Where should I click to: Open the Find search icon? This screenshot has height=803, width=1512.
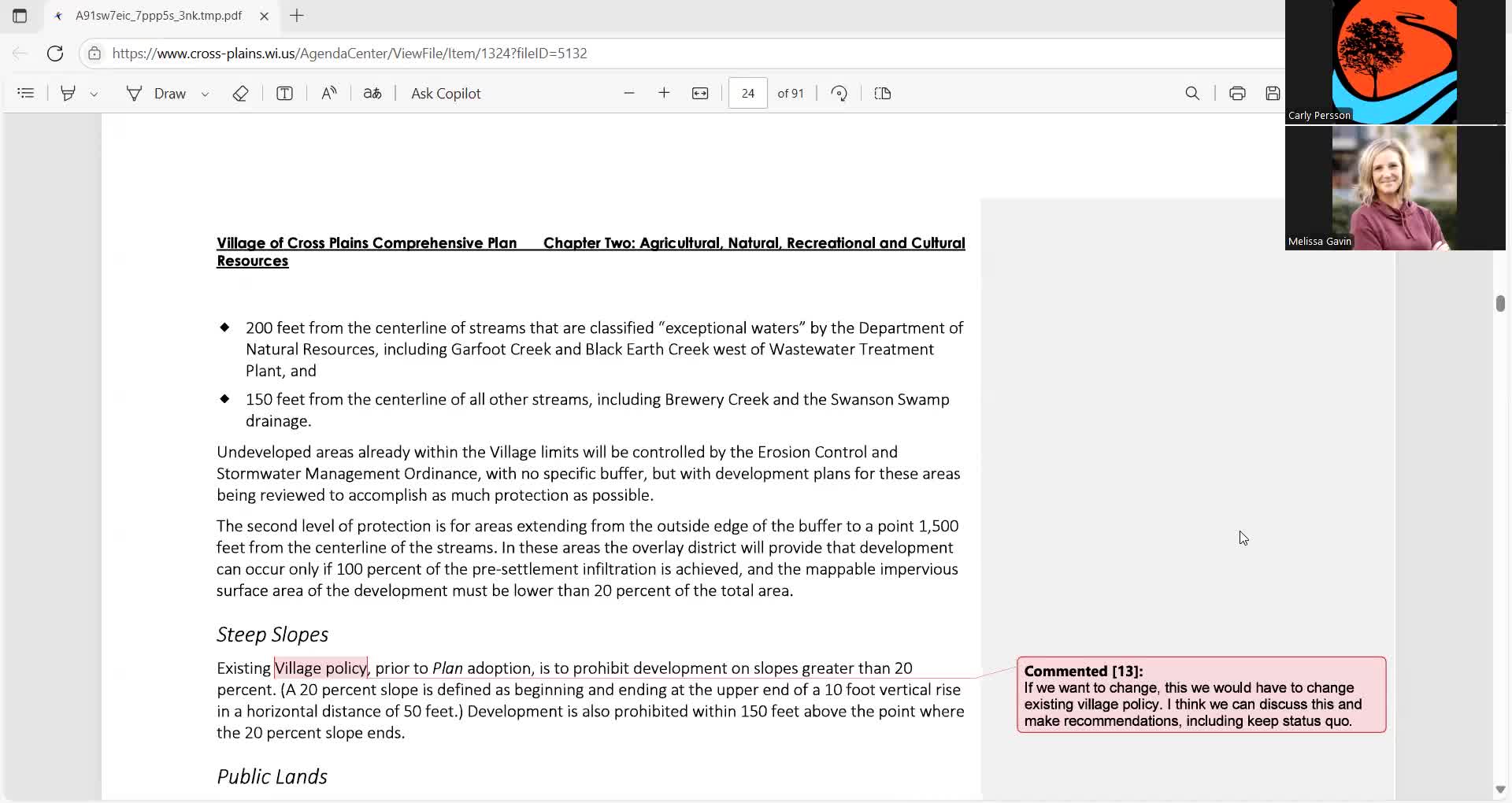coord(1192,93)
